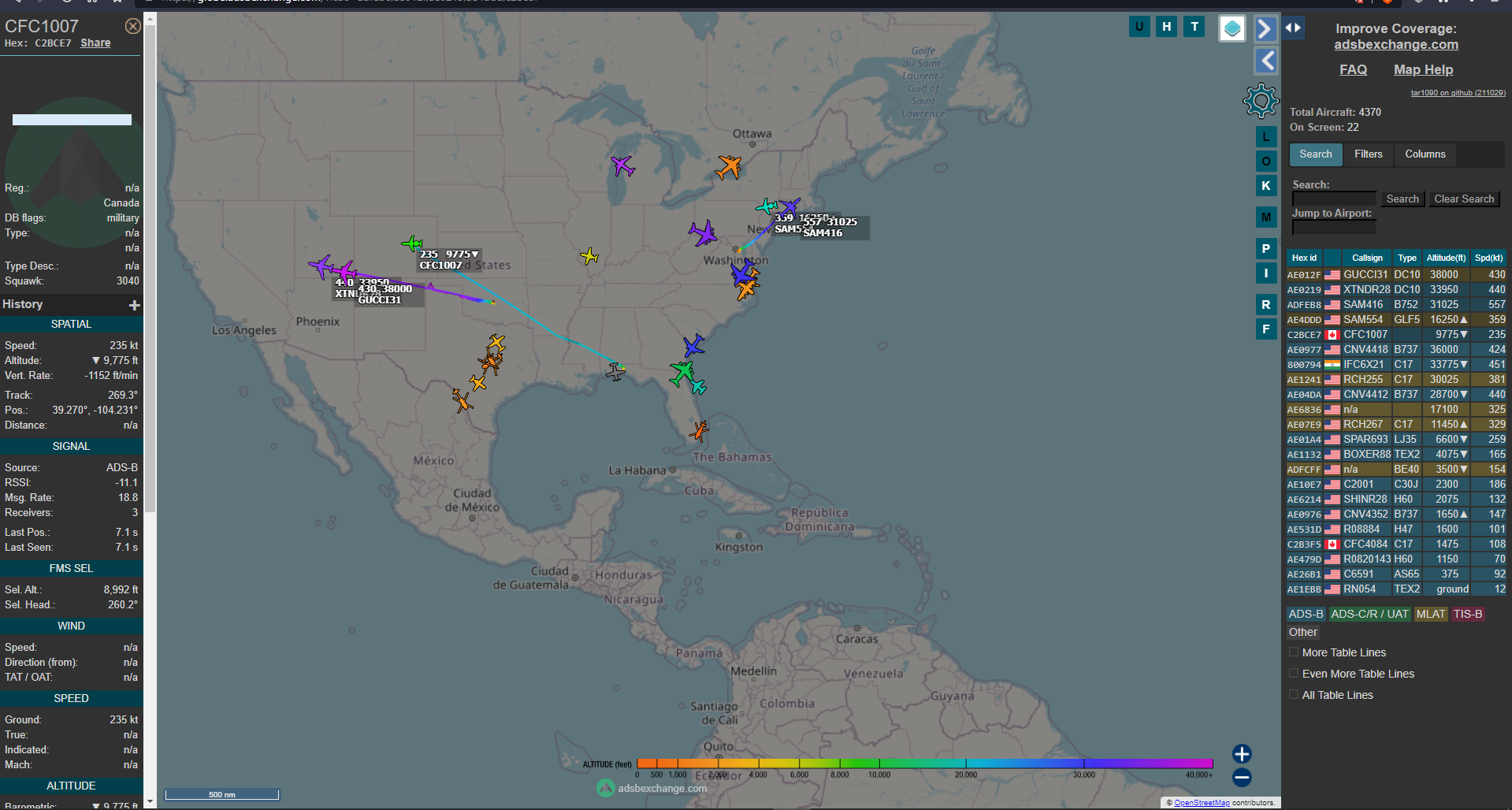
Task: Select gray aircraft icon near Gulf coast
Action: (615, 371)
